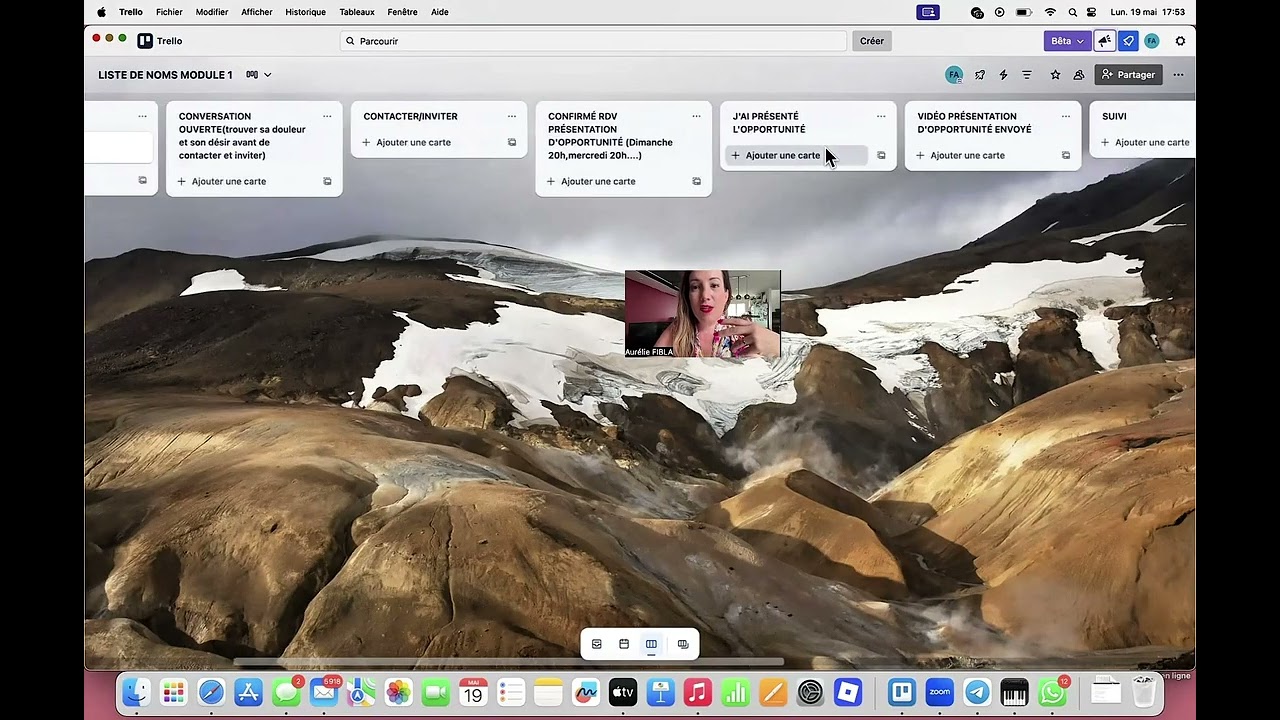Add a card to J'AI PRÉSENTÉ L'OPPORTUNITÉ list

click(797, 155)
